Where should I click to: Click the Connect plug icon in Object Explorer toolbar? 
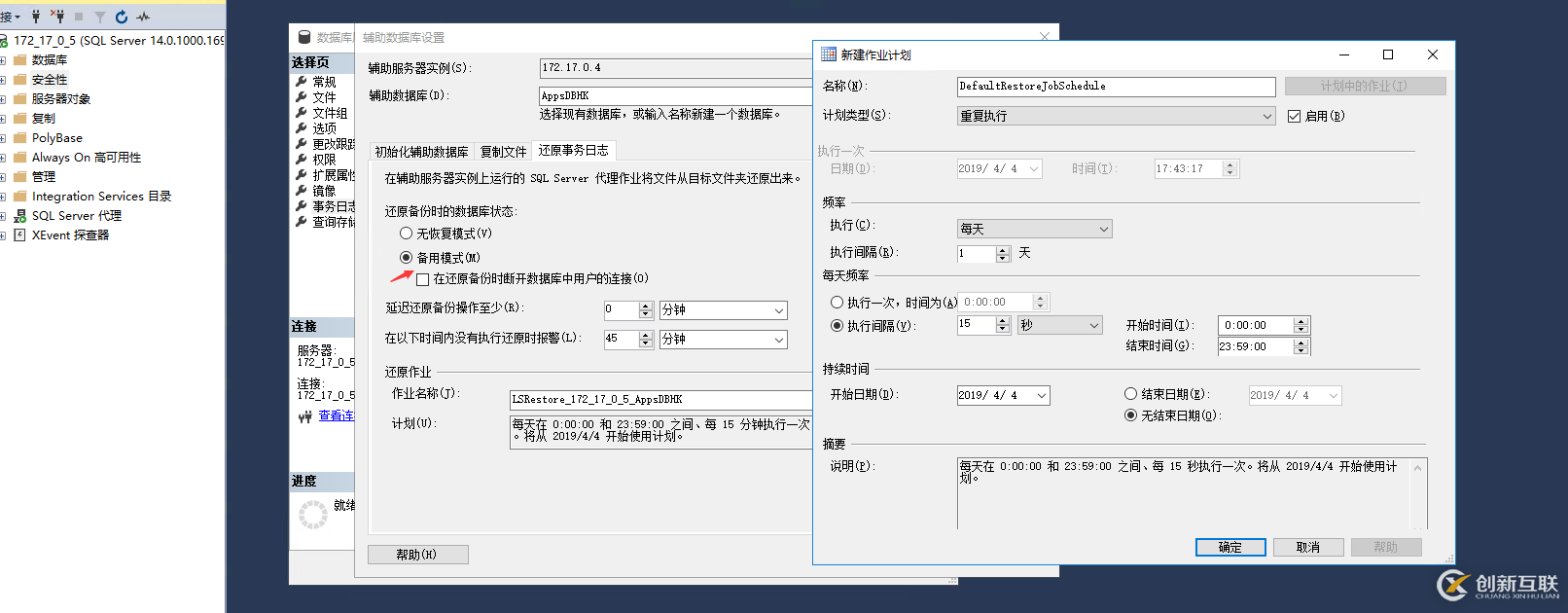tap(36, 17)
